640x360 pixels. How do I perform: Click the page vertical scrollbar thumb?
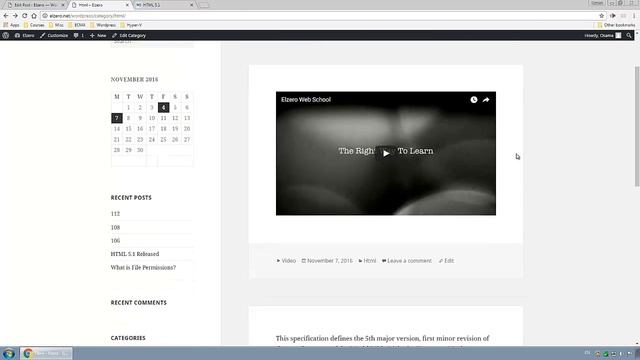(x=637, y=127)
